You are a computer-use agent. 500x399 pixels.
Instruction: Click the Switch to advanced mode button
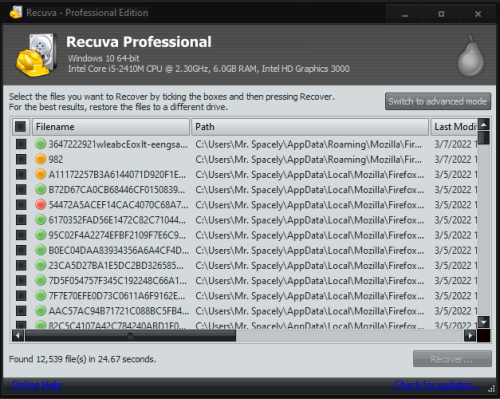click(x=438, y=101)
